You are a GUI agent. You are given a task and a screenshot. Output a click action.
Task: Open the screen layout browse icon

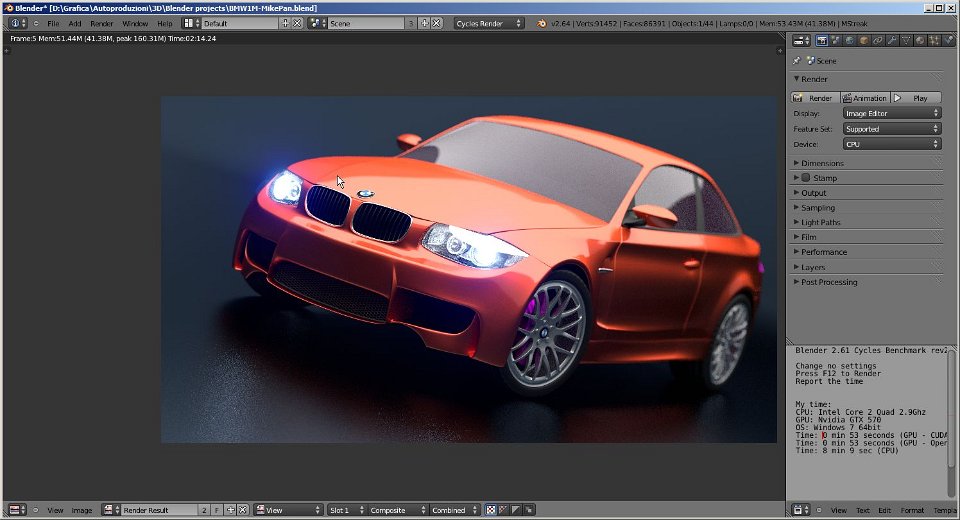pos(192,23)
